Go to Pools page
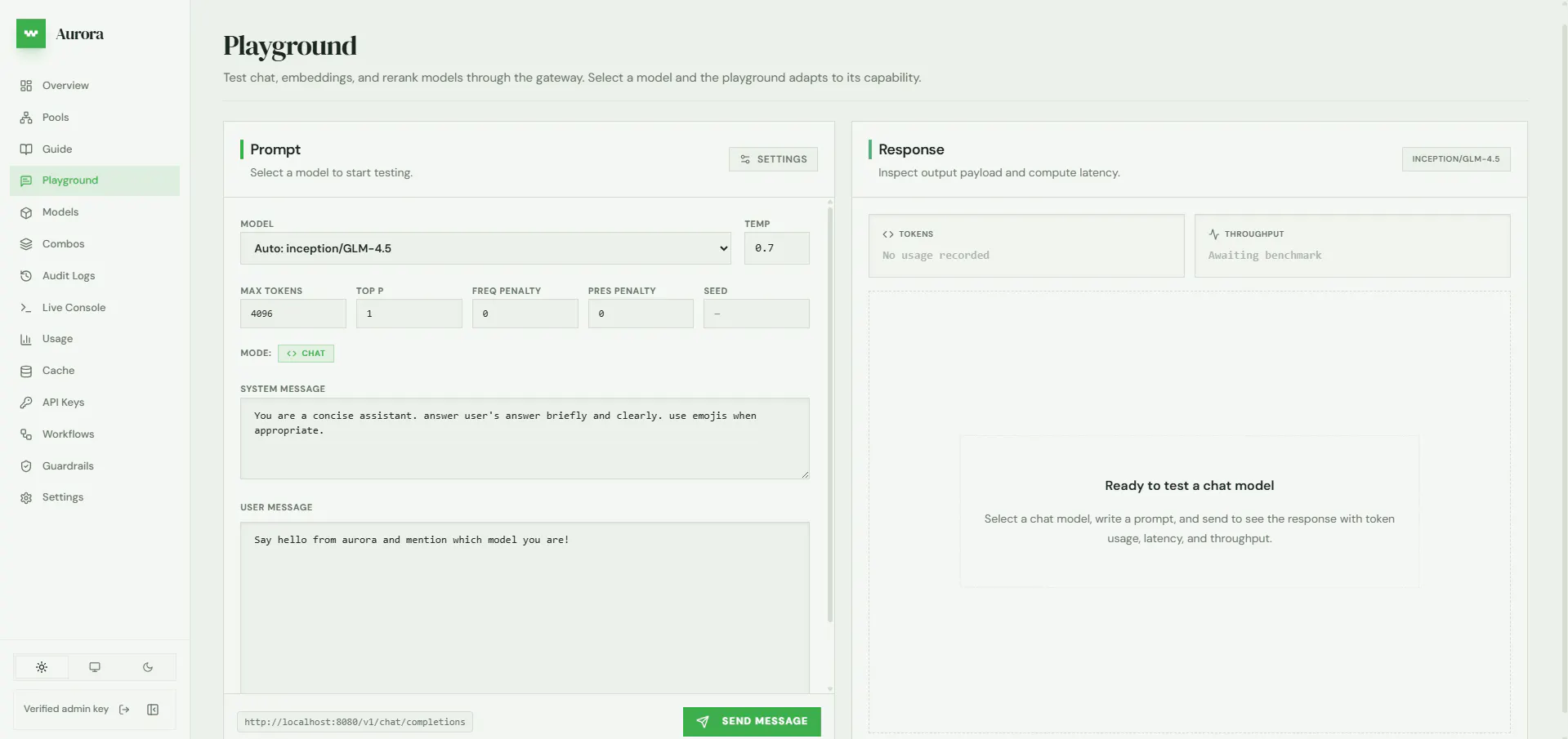The width and height of the screenshot is (1568, 739). (x=95, y=118)
